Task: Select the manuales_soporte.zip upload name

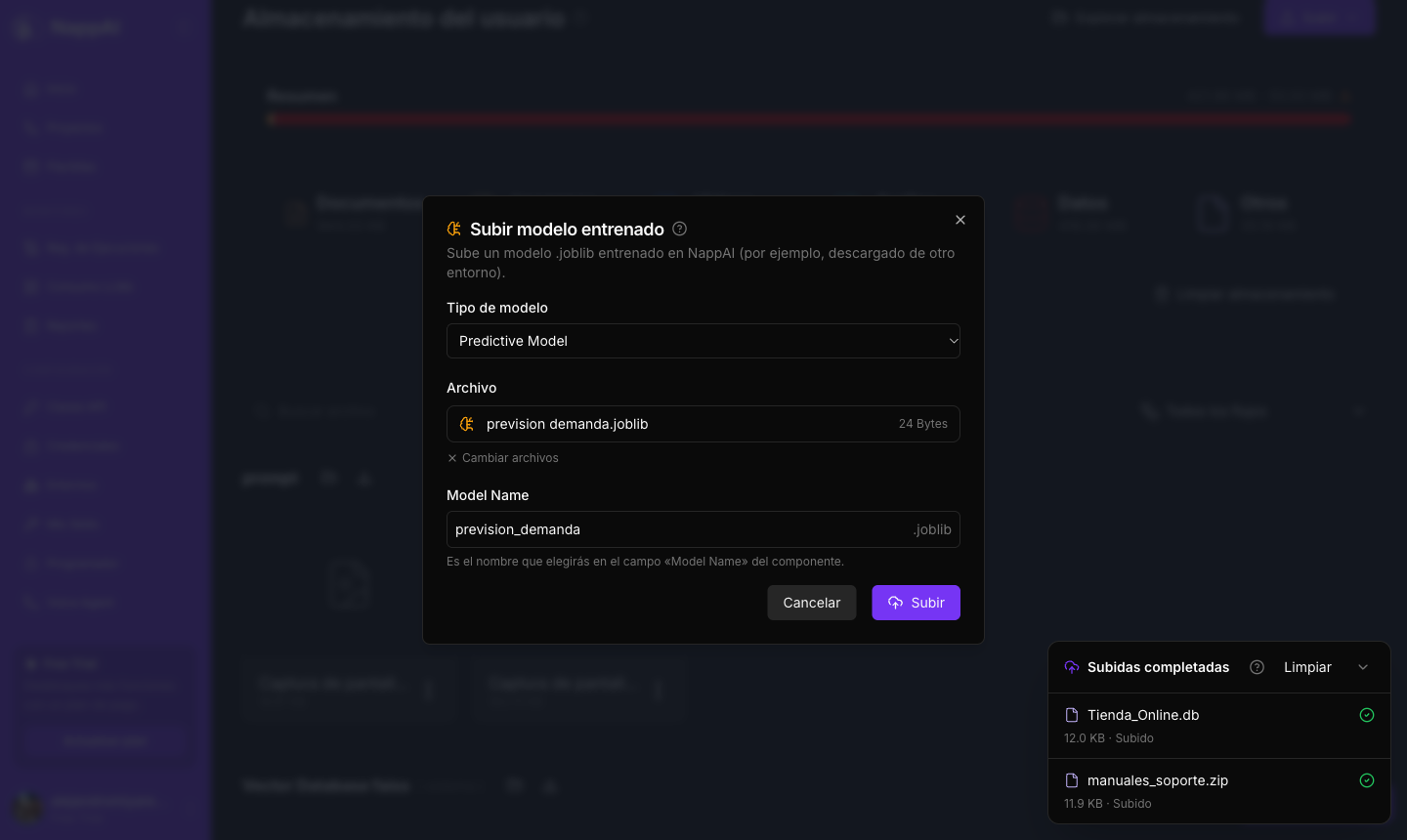Action: click(x=1158, y=780)
